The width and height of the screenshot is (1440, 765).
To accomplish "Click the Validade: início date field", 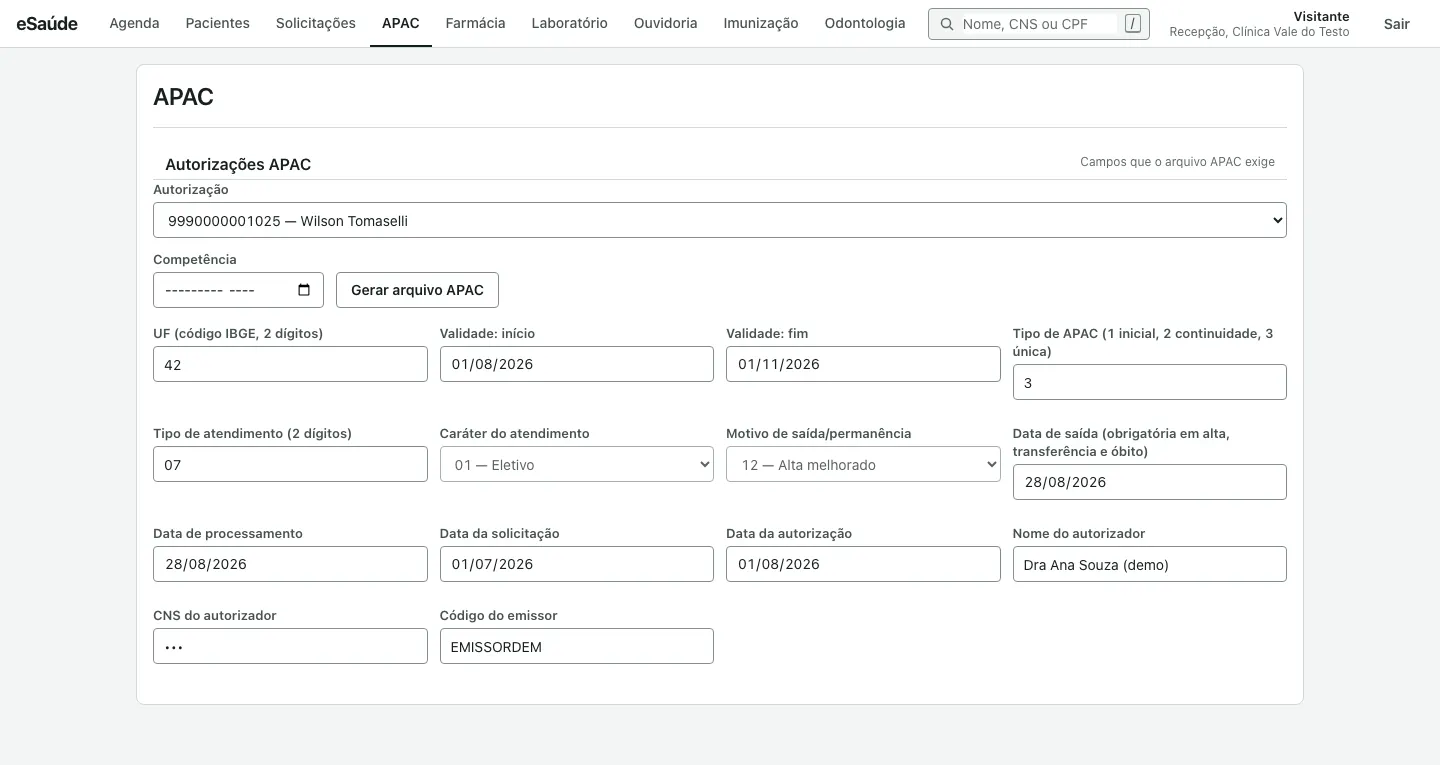I will click(577, 364).
